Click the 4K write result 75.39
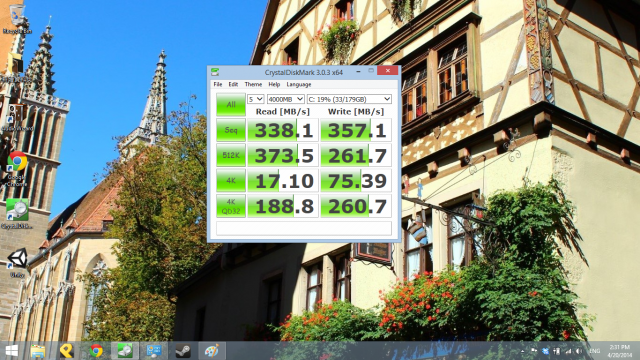 coord(356,180)
